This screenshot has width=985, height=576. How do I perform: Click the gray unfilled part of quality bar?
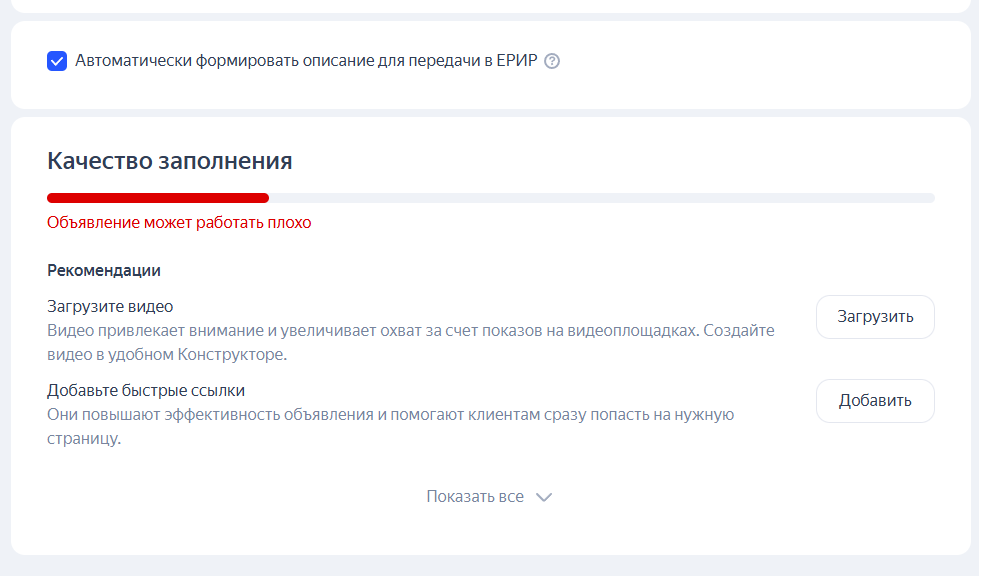coord(600,198)
